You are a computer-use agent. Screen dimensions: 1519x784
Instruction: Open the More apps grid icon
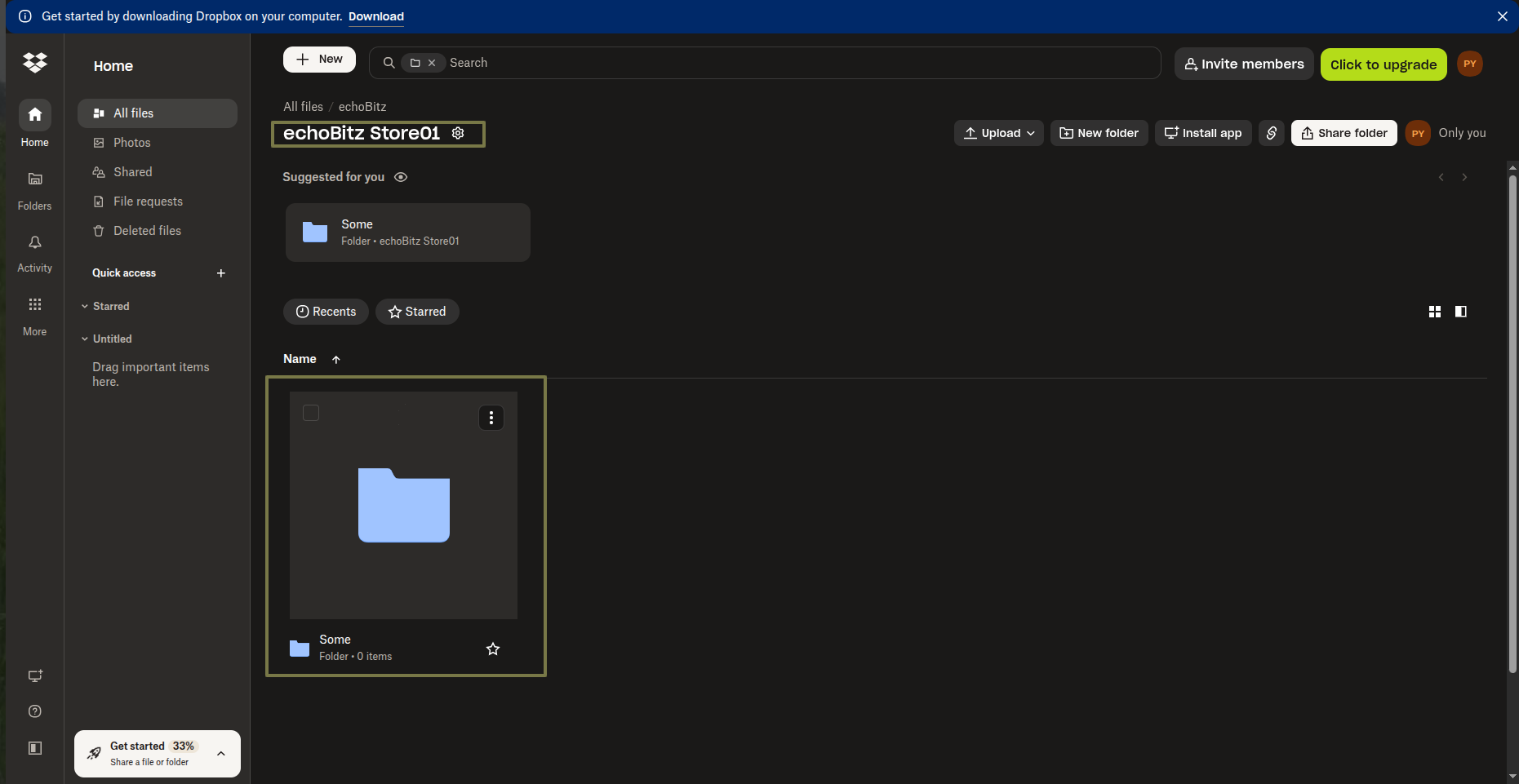35,304
